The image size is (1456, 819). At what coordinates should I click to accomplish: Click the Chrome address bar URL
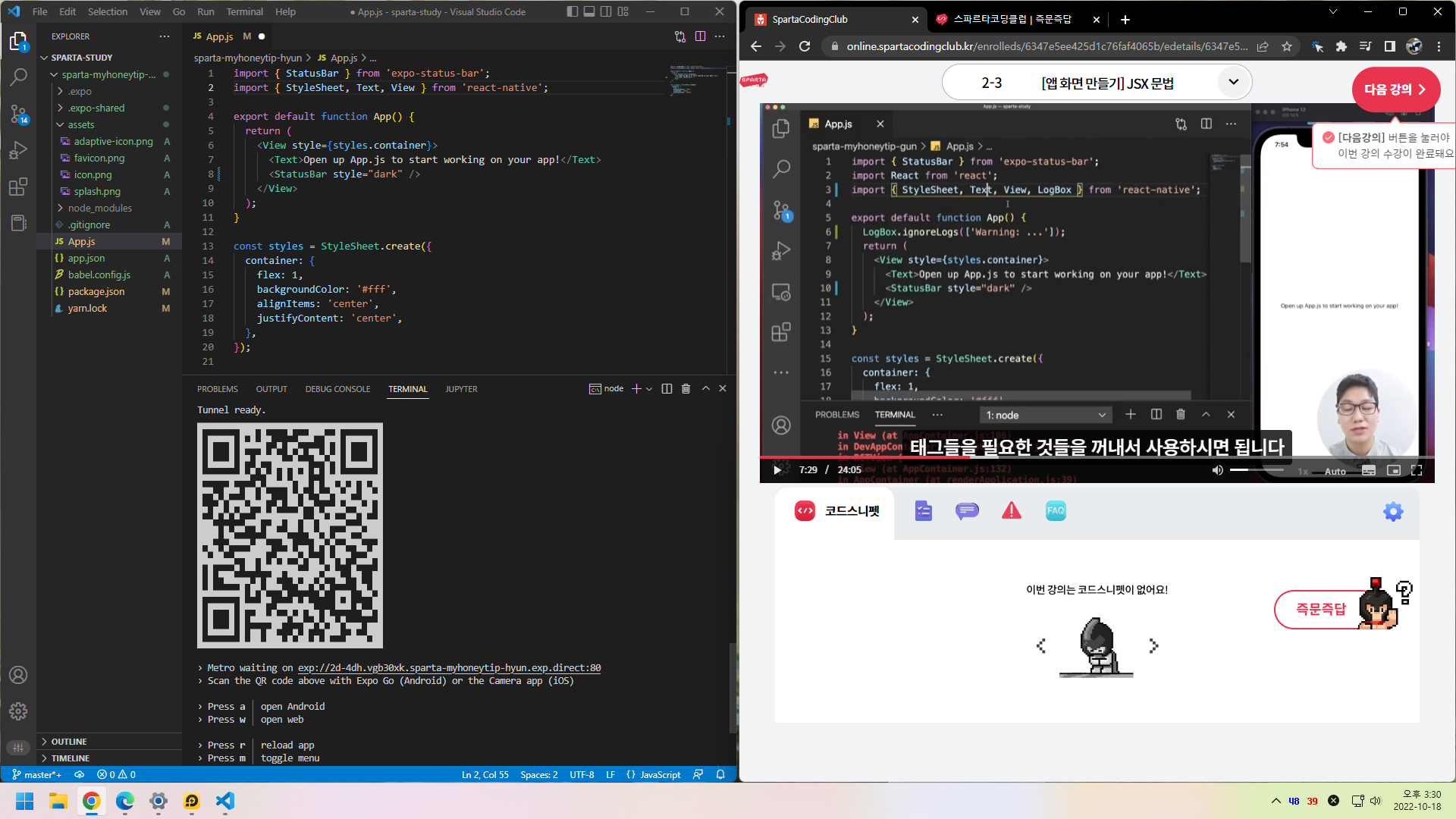tap(1047, 46)
